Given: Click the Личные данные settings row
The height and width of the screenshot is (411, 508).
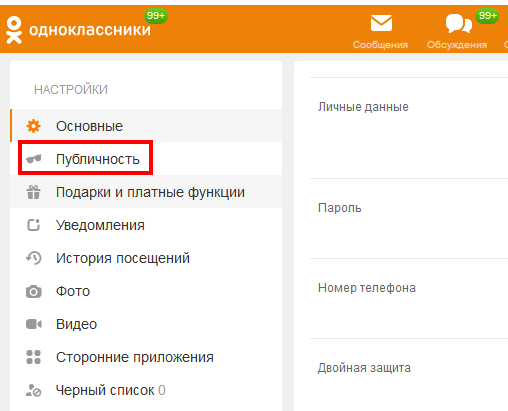Looking at the screenshot, I should pos(409,128).
